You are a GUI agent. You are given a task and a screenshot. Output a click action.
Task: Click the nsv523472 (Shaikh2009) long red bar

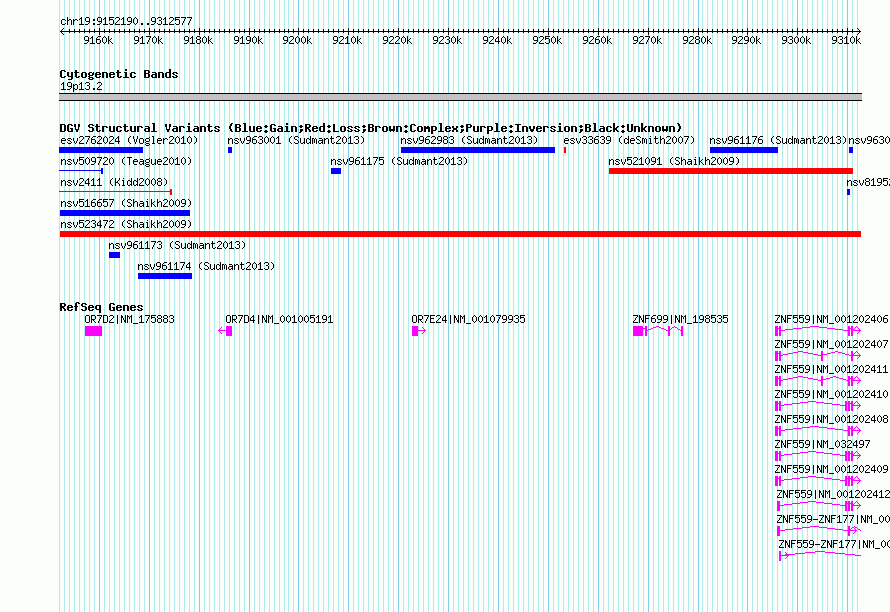(x=460, y=234)
